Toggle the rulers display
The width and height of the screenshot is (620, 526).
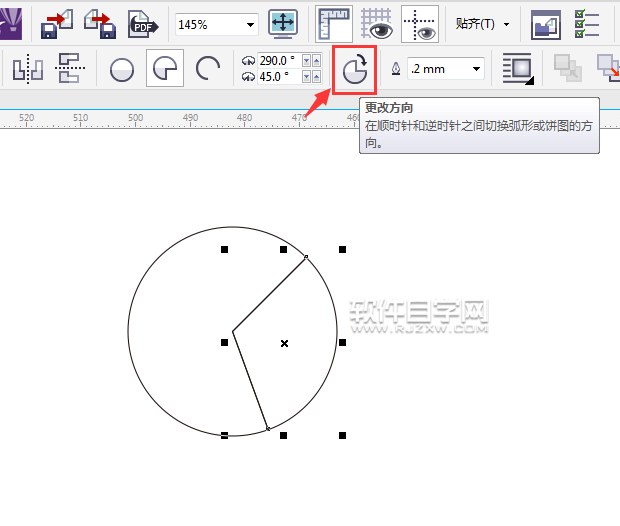point(335,23)
